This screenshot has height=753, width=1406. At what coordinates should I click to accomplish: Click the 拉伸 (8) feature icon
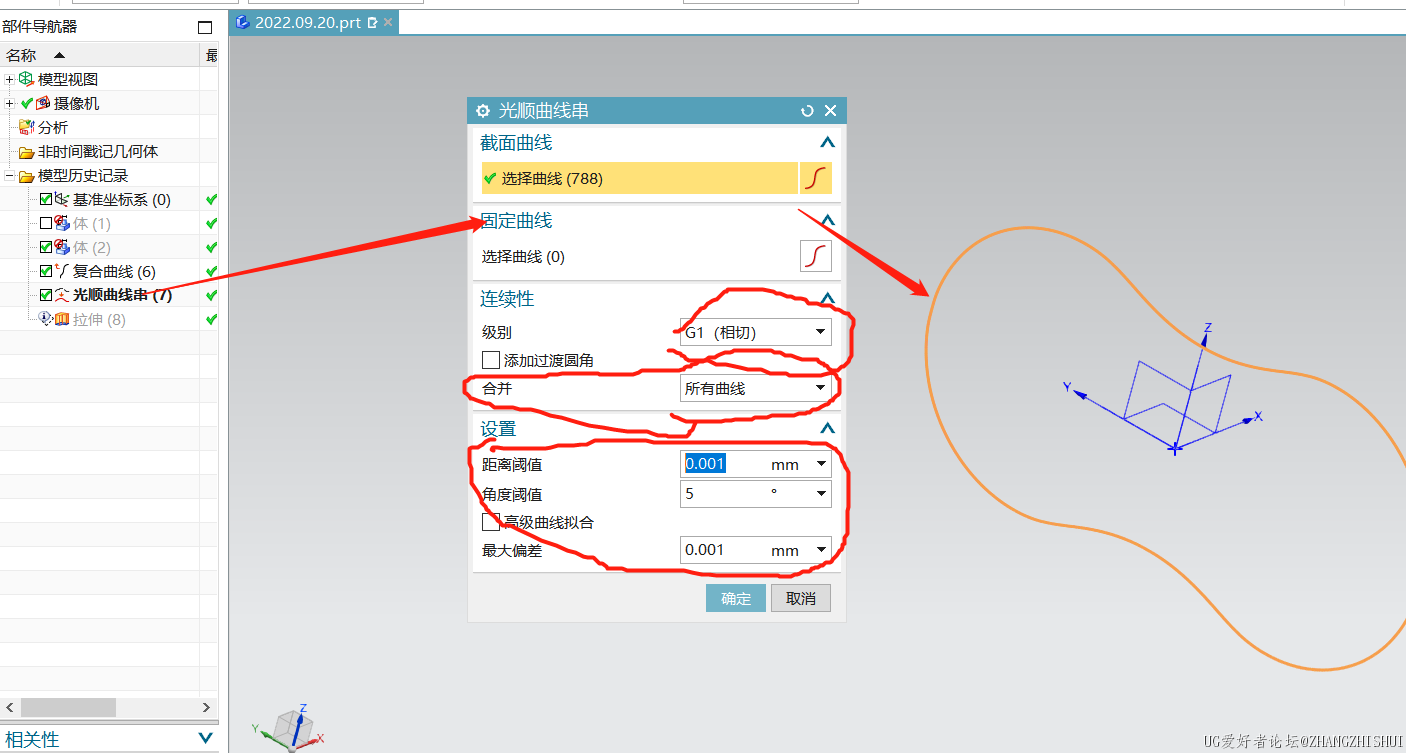(x=60, y=319)
